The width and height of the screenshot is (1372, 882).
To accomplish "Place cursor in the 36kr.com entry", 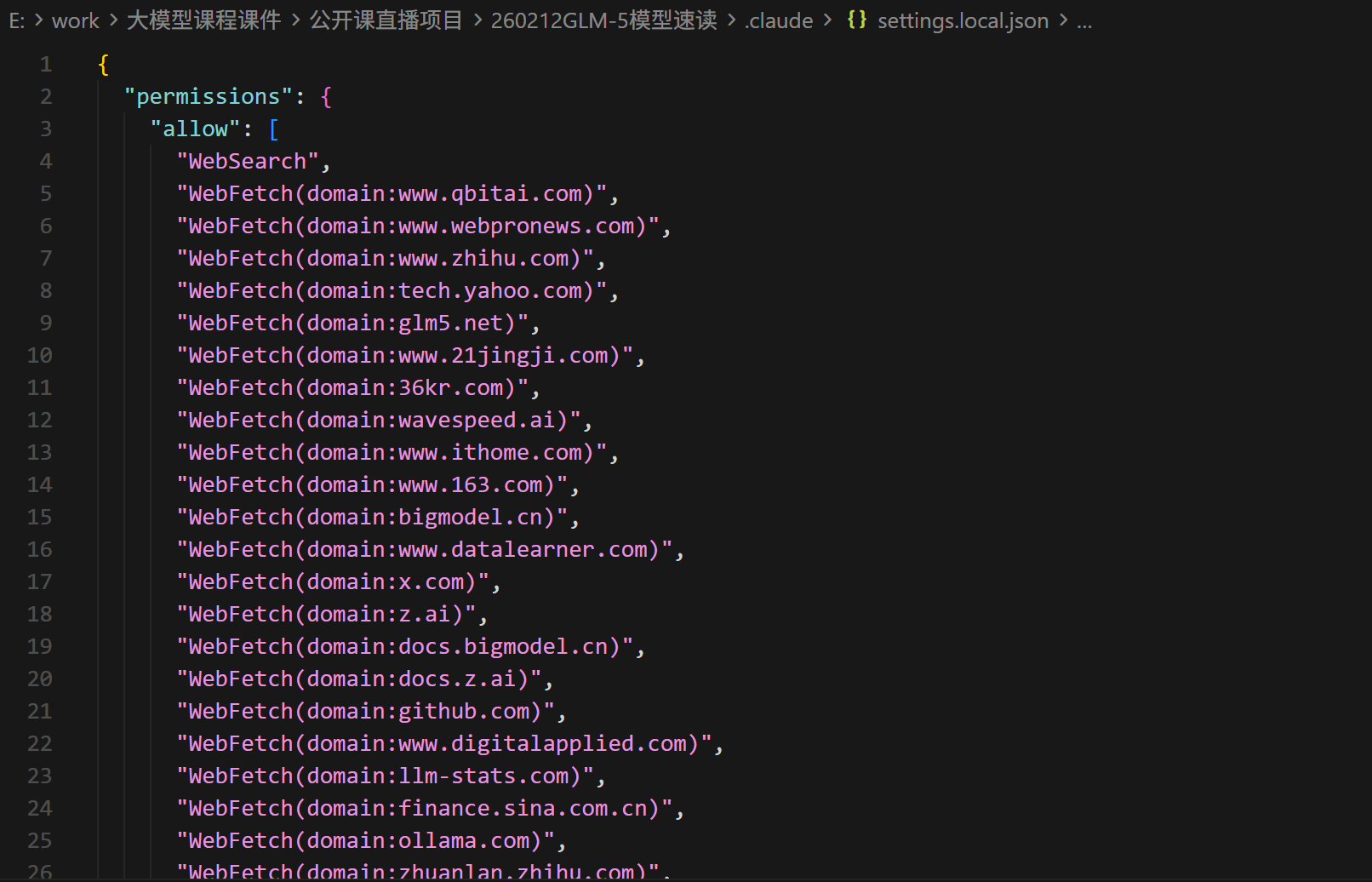I will click(352, 388).
